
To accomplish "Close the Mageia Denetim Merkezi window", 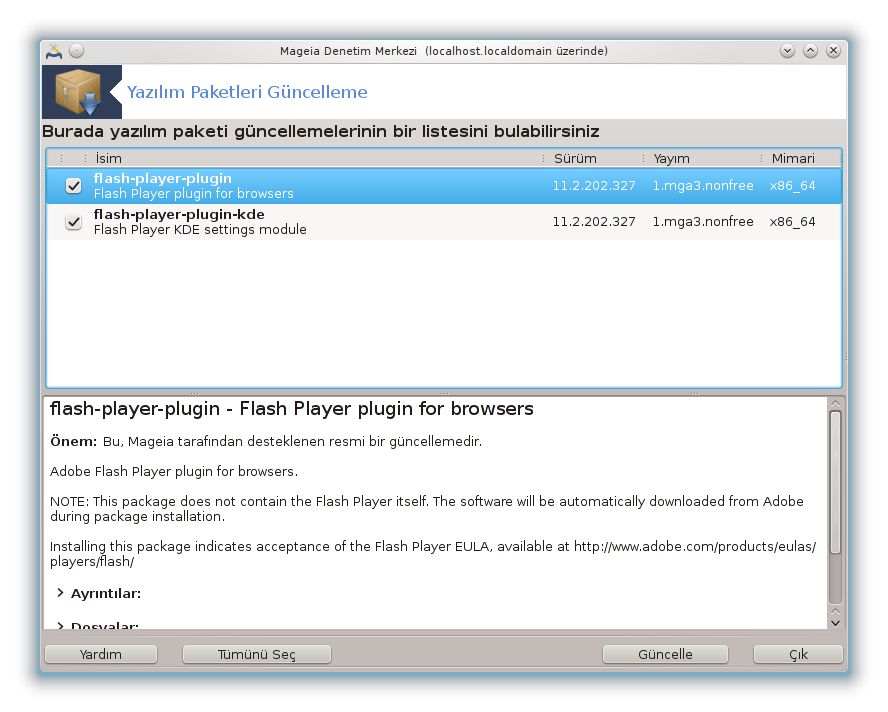I will [833, 51].
